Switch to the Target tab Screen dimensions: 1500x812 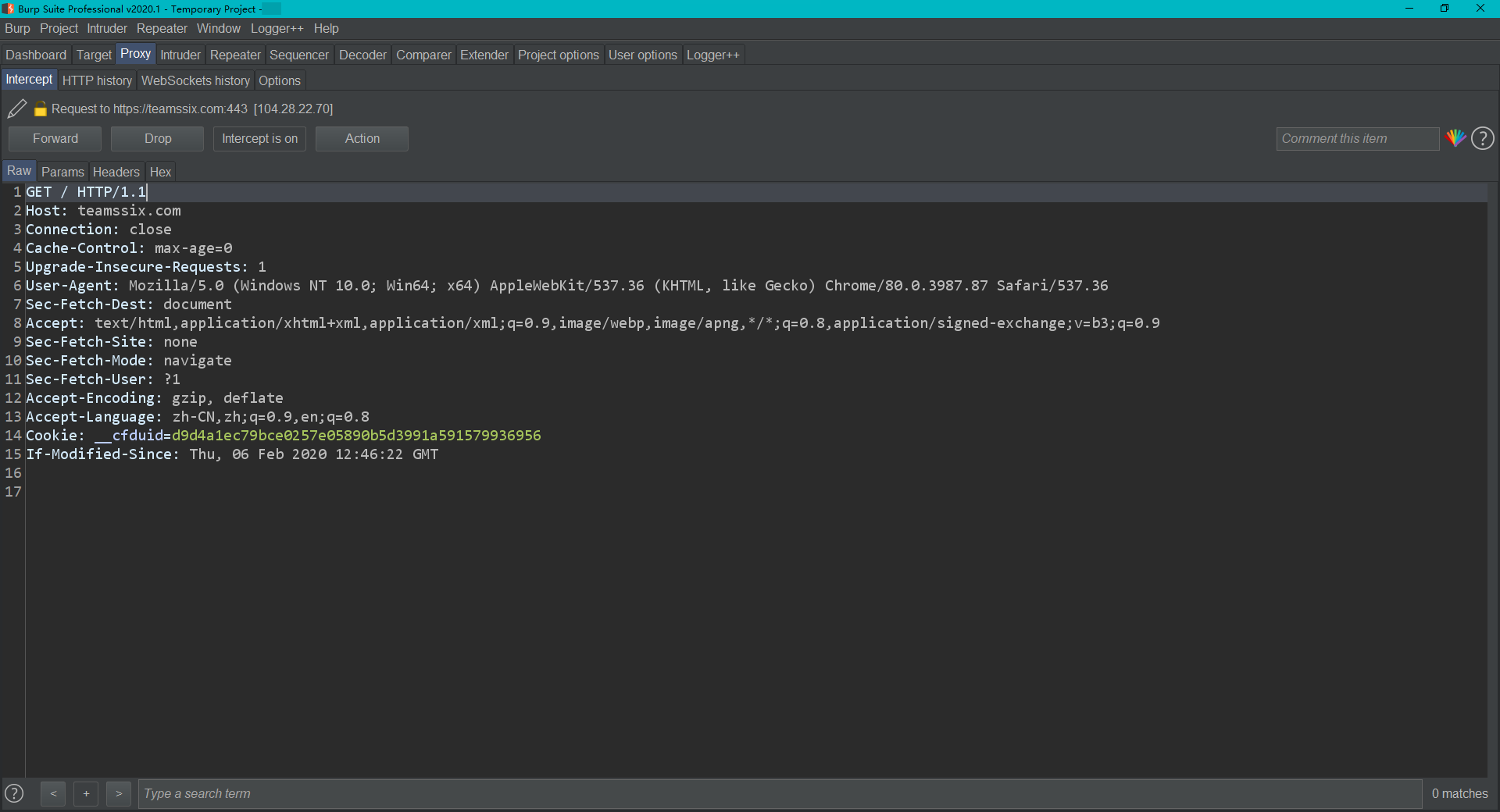[x=94, y=55]
